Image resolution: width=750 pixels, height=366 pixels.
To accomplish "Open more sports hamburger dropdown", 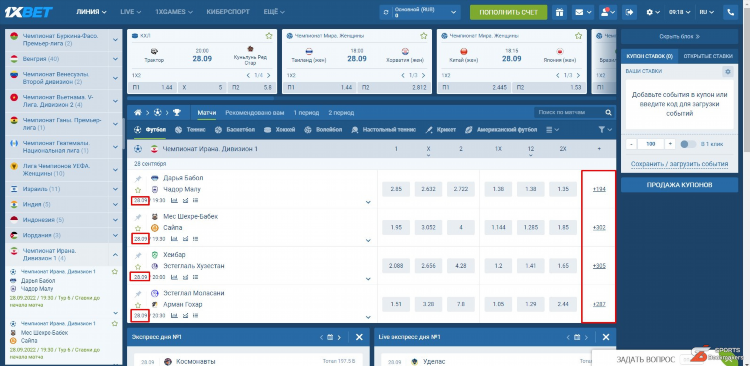I will click(x=552, y=130).
